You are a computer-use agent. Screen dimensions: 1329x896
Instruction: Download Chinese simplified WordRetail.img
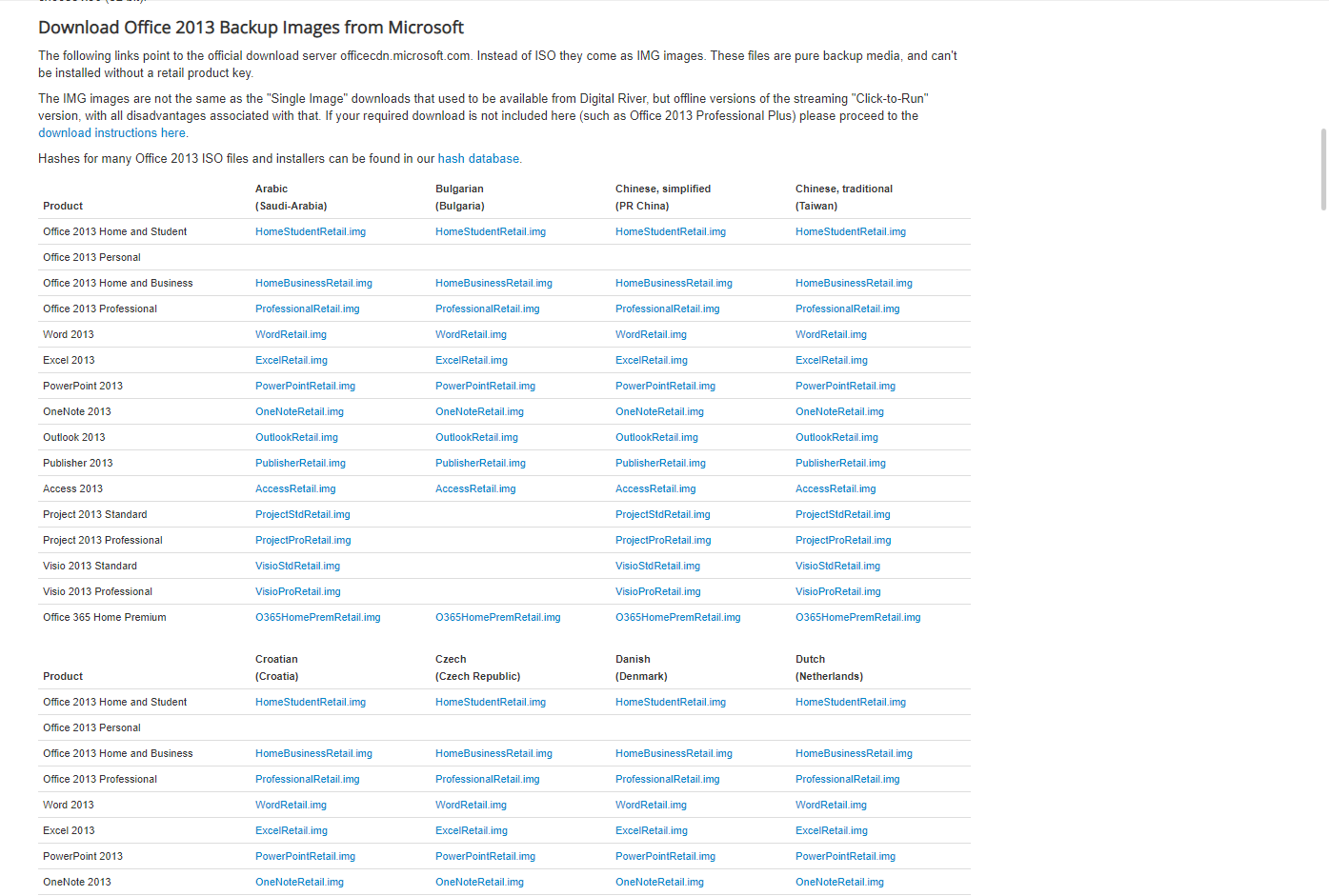[651, 335]
